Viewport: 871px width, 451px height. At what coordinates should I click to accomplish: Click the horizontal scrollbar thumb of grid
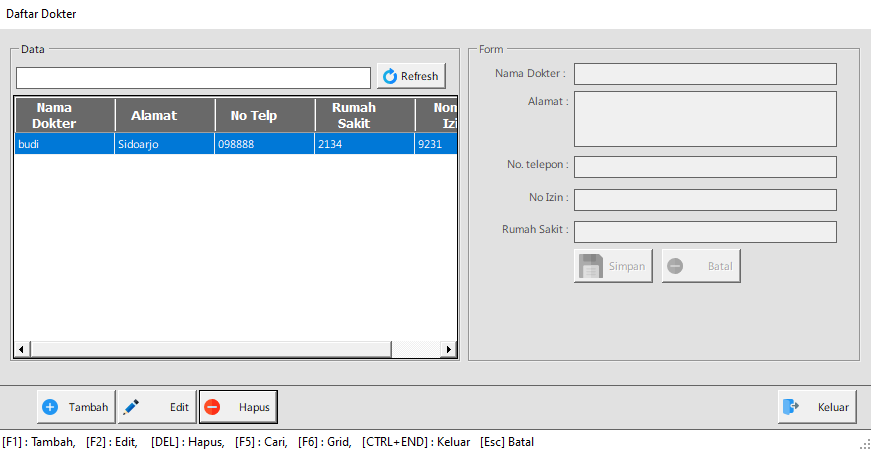coord(211,349)
